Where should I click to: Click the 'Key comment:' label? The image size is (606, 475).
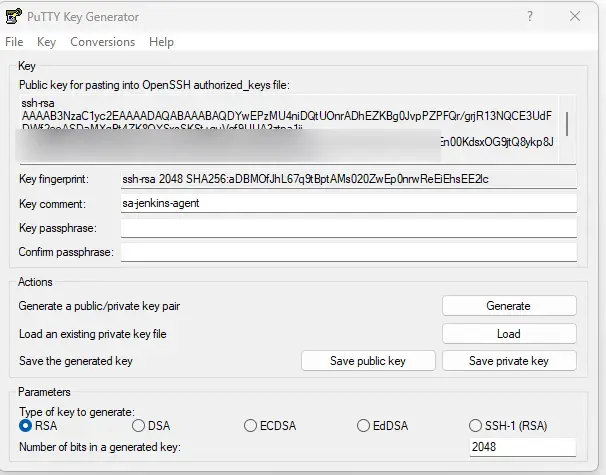[x=52, y=204]
